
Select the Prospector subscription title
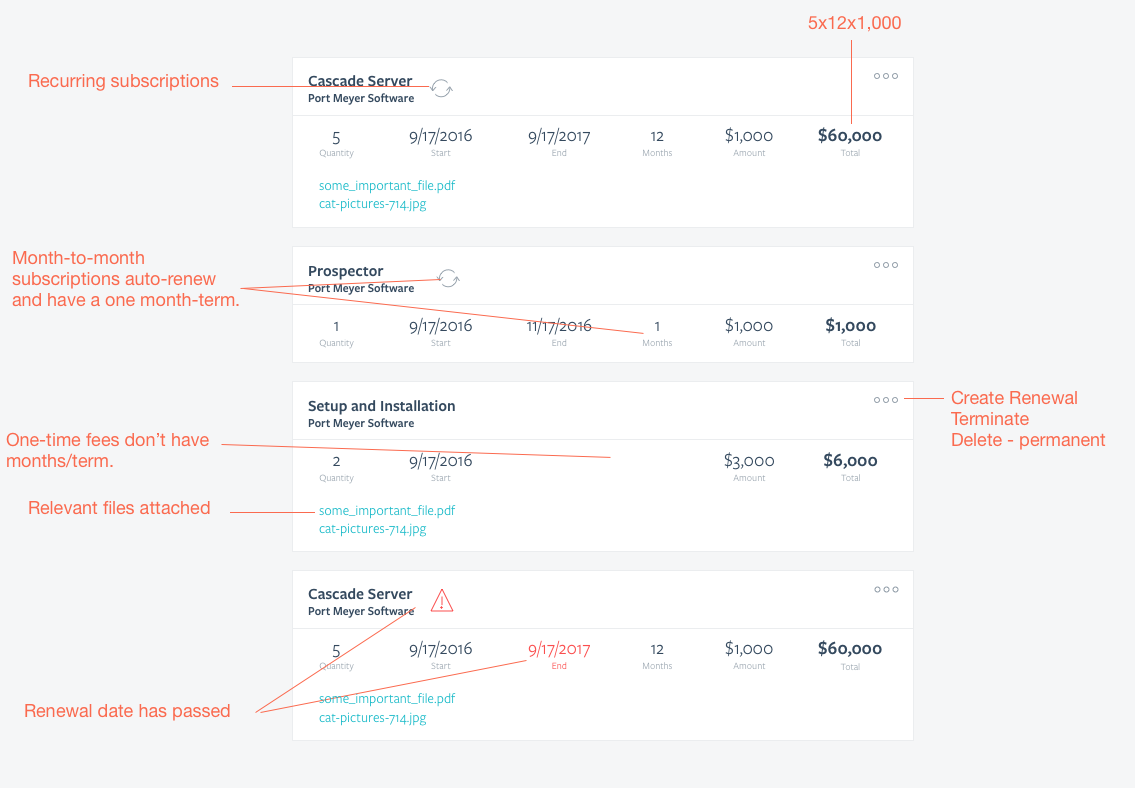(x=345, y=271)
